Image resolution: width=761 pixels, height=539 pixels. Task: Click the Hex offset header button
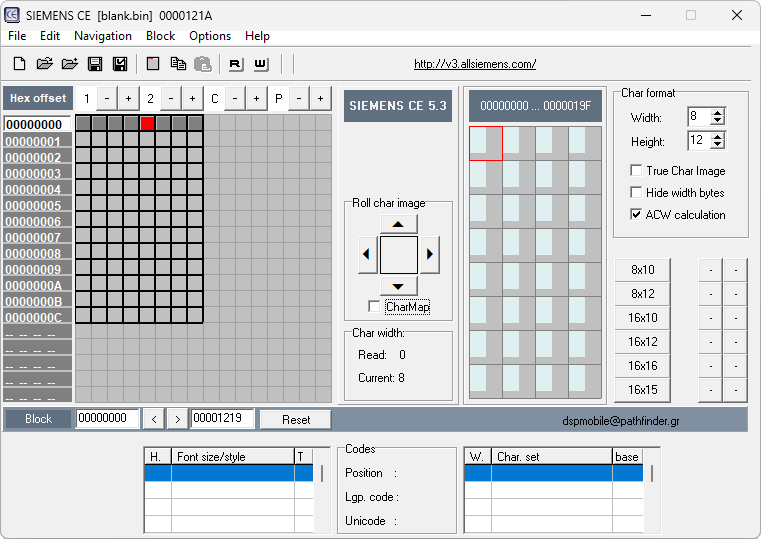pyautogui.click(x=38, y=98)
